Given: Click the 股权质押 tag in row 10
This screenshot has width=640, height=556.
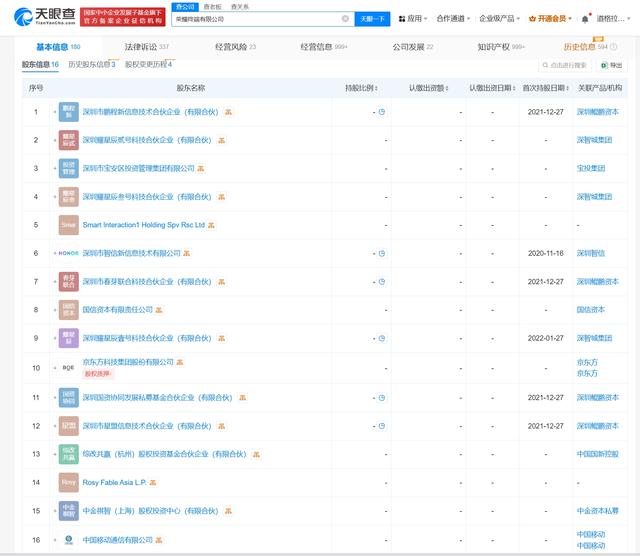Looking at the screenshot, I should (98, 374).
